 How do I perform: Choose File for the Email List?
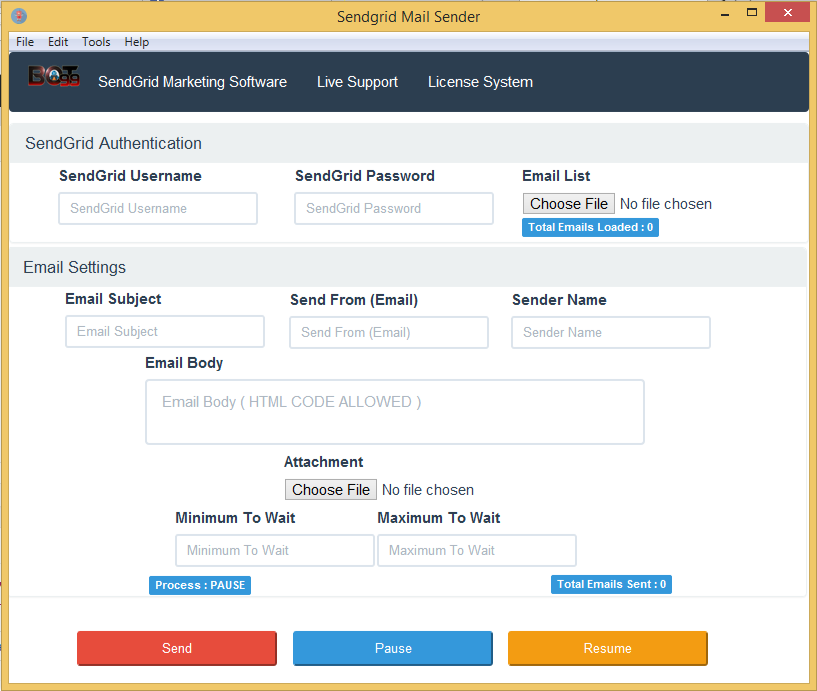point(569,204)
